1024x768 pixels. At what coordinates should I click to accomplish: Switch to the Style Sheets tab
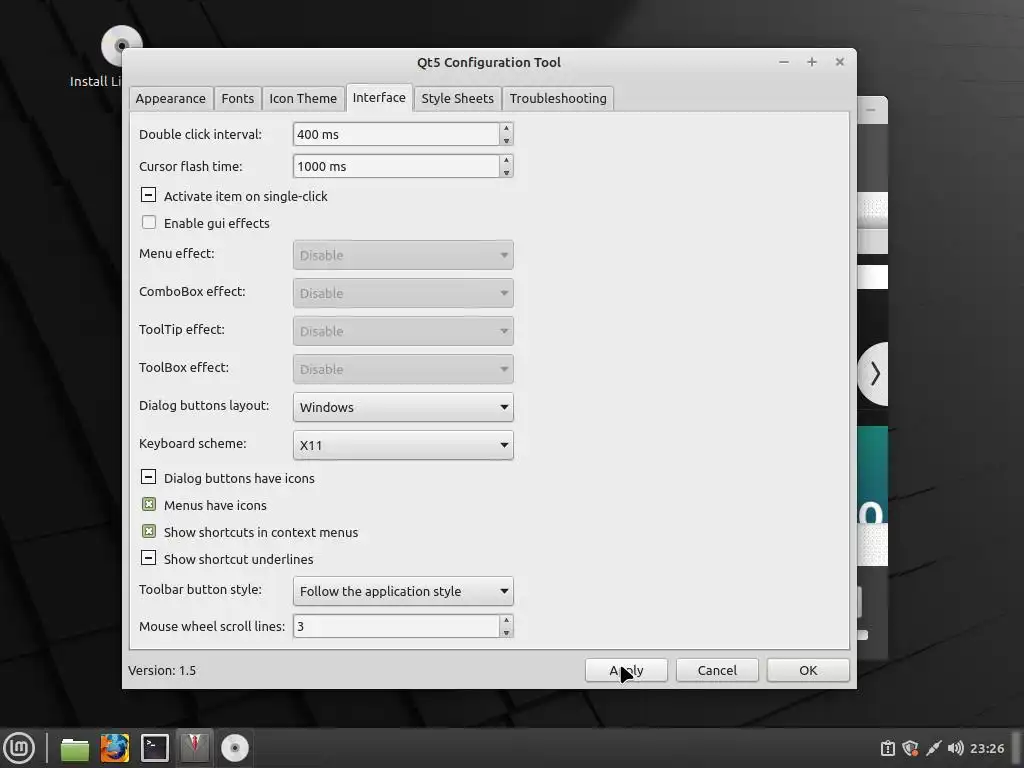[457, 99]
